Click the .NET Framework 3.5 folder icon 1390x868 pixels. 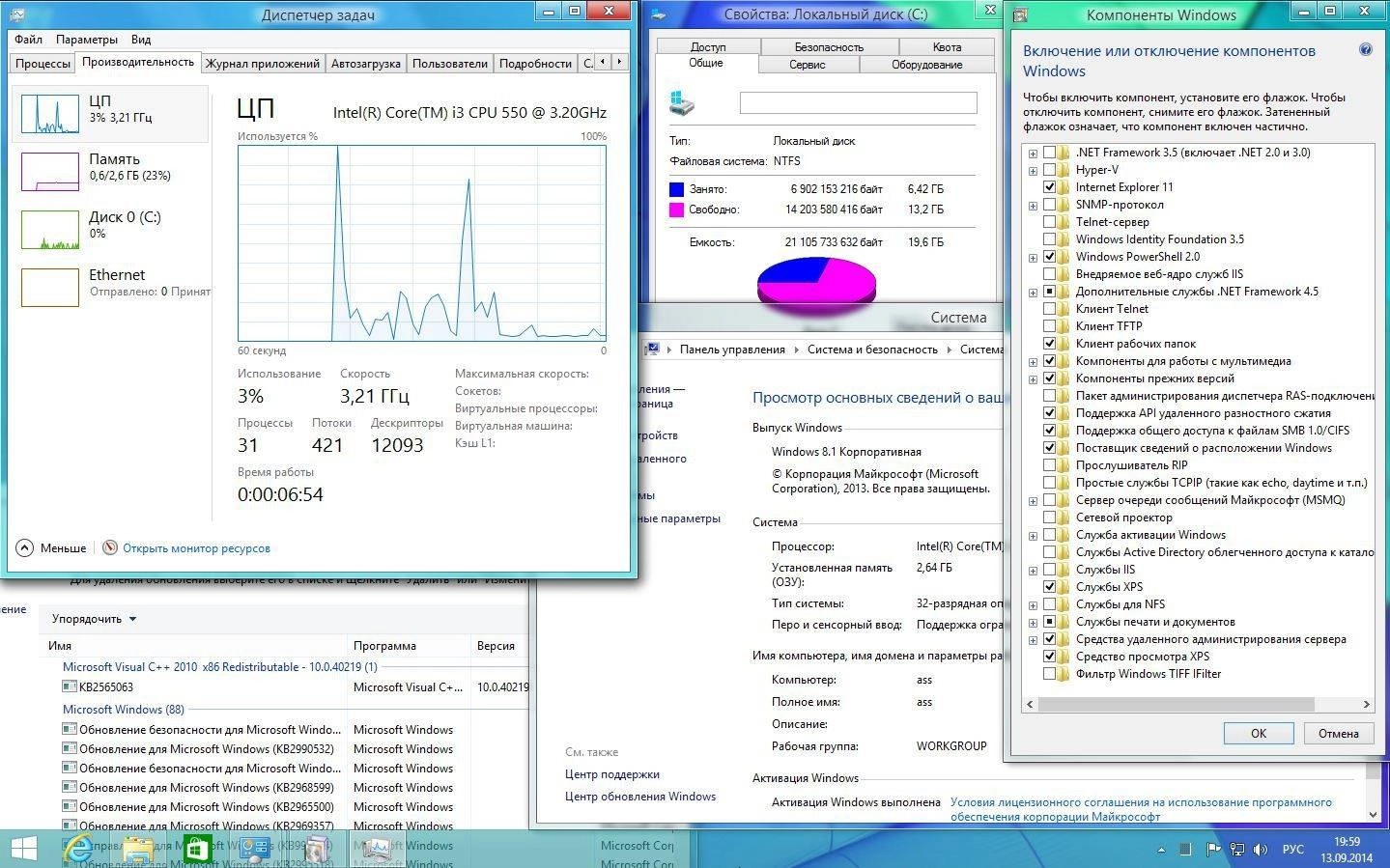1064,153
